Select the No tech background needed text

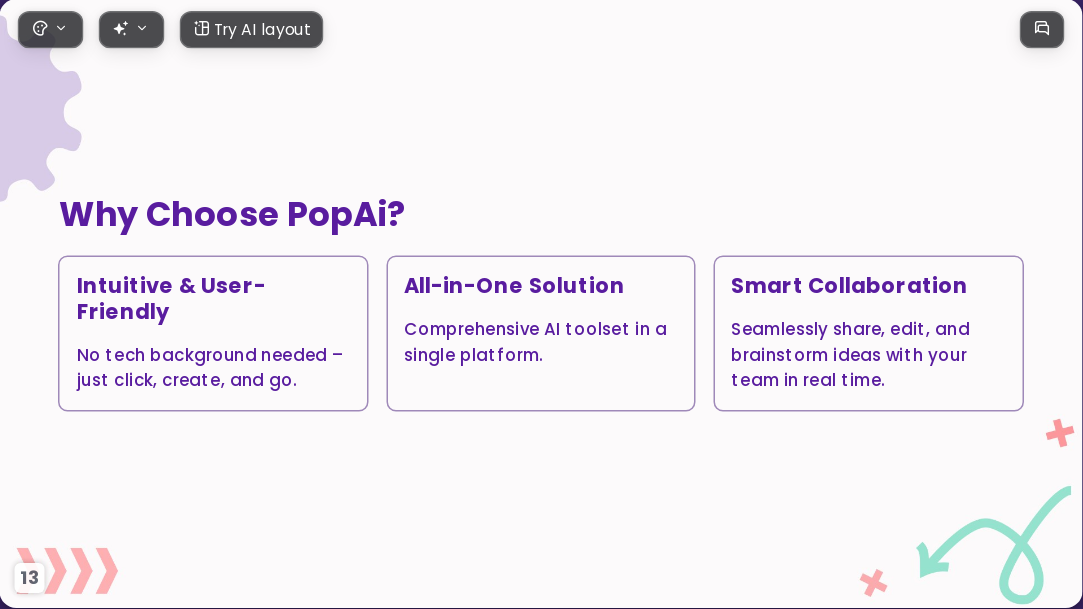point(210,367)
